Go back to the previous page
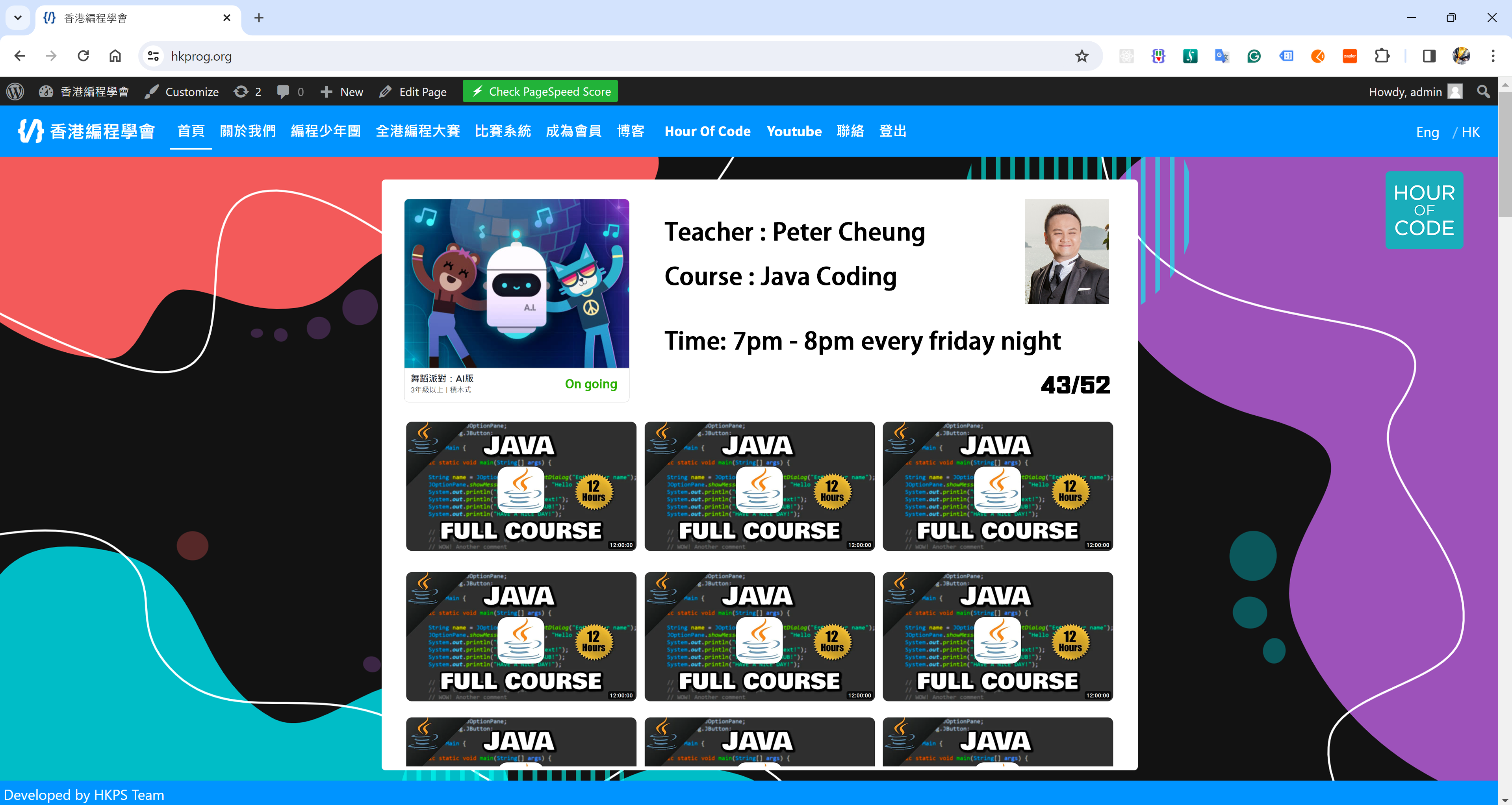Viewport: 1512px width, 805px height. pos(19,56)
